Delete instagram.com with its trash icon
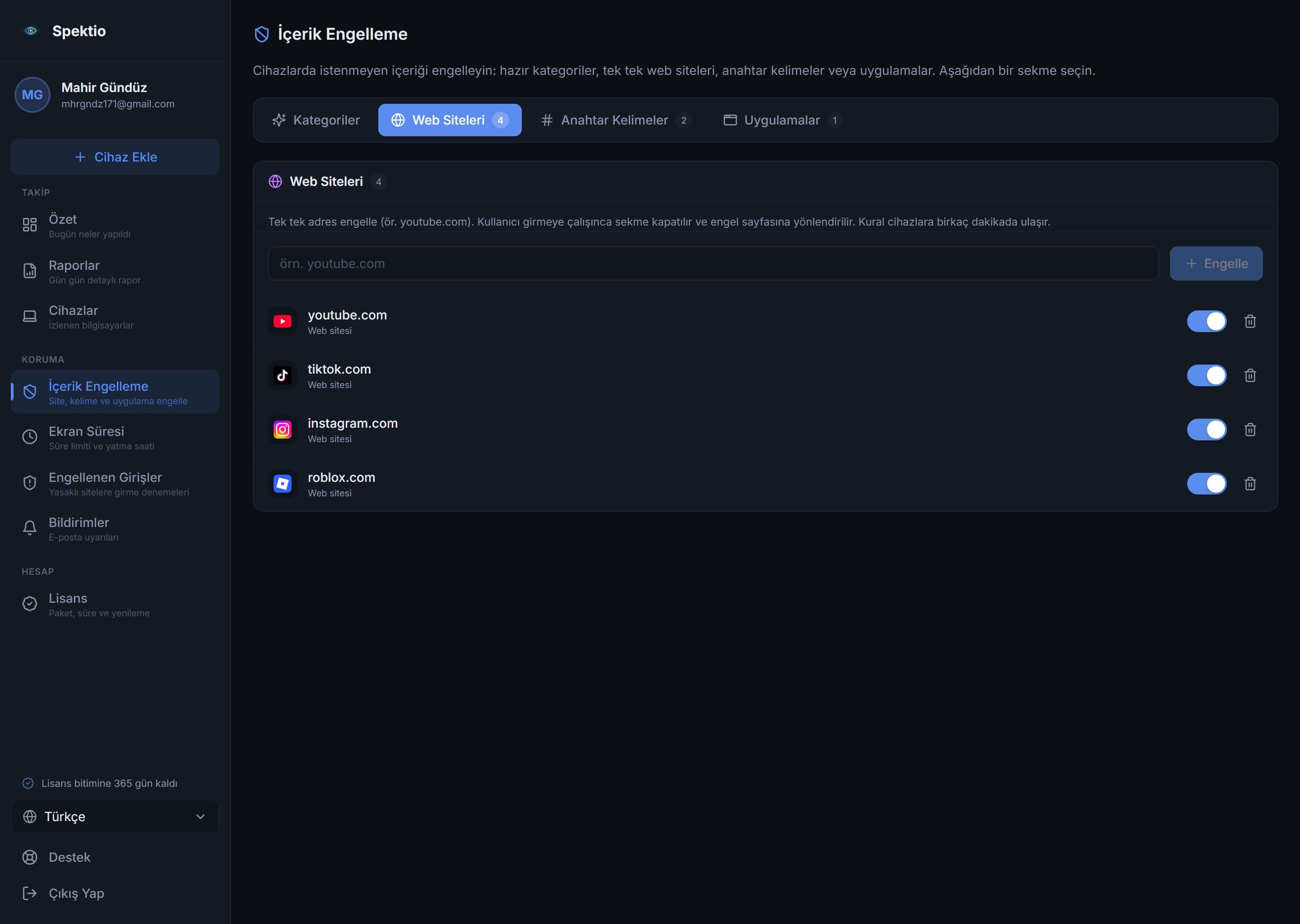 point(1250,430)
